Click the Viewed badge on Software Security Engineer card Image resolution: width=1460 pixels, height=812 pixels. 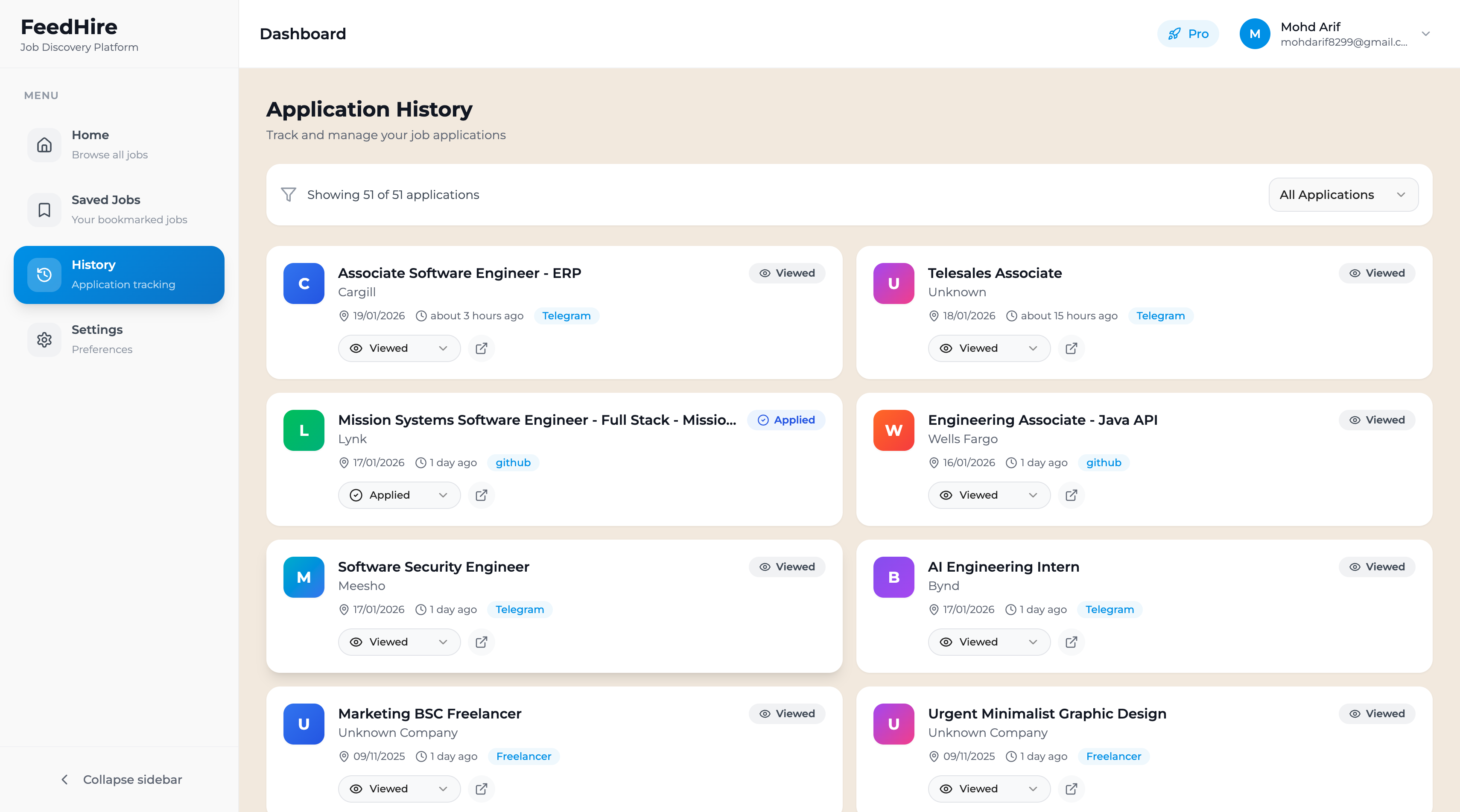(787, 566)
